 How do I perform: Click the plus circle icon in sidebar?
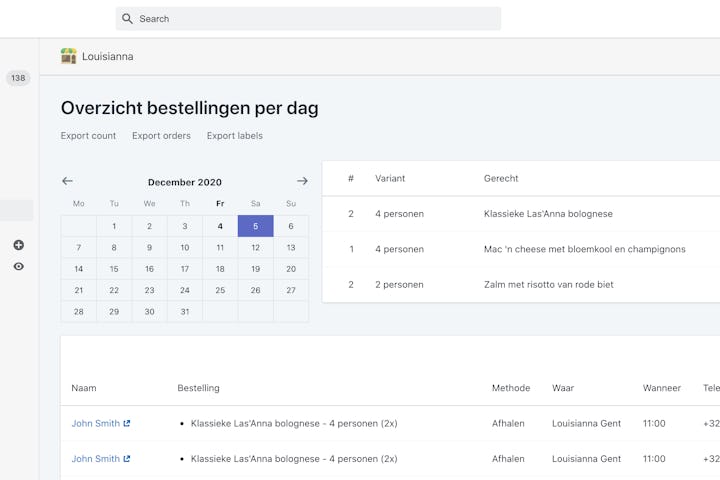tap(18, 245)
